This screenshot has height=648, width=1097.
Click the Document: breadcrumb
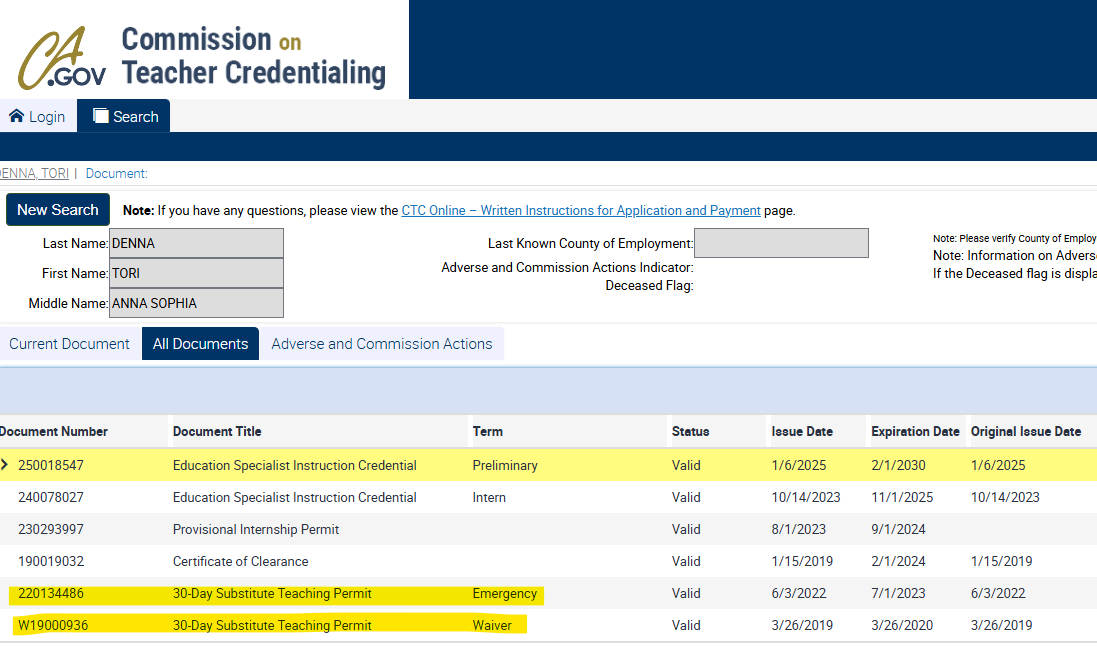pos(117,174)
